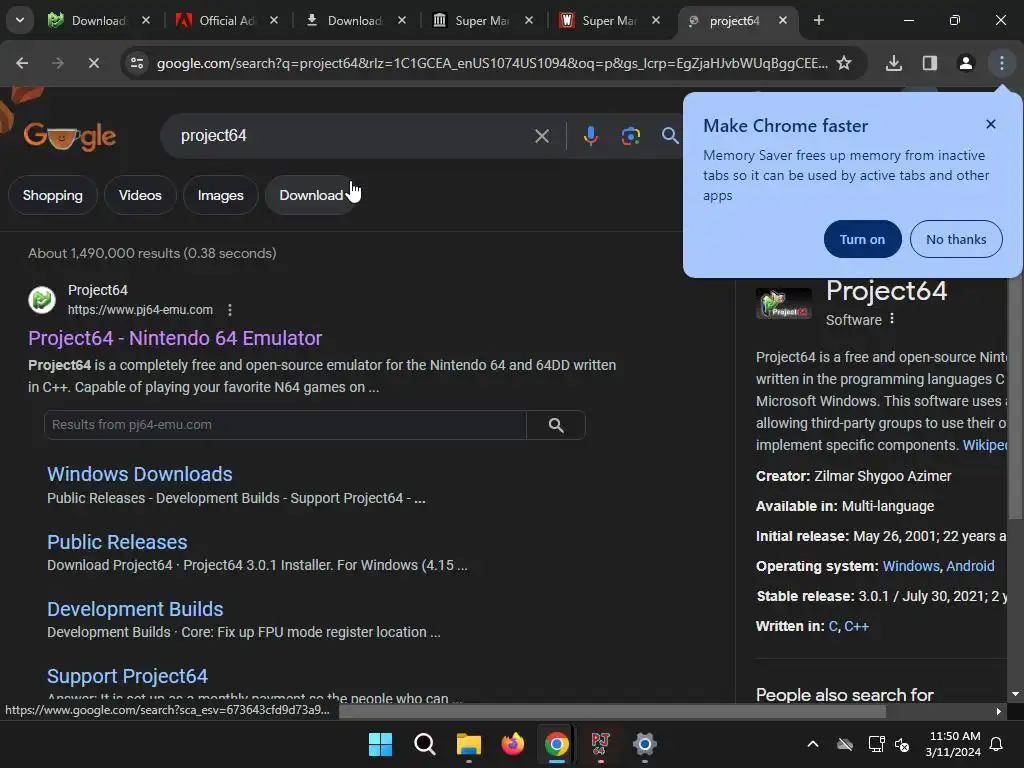
Task: Open the Settings gear on the taskbar
Action: pos(645,744)
